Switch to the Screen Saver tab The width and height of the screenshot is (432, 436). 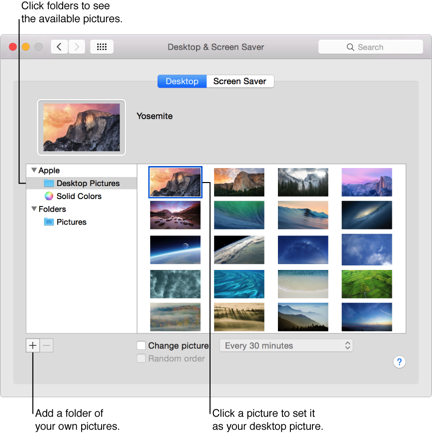click(x=240, y=81)
